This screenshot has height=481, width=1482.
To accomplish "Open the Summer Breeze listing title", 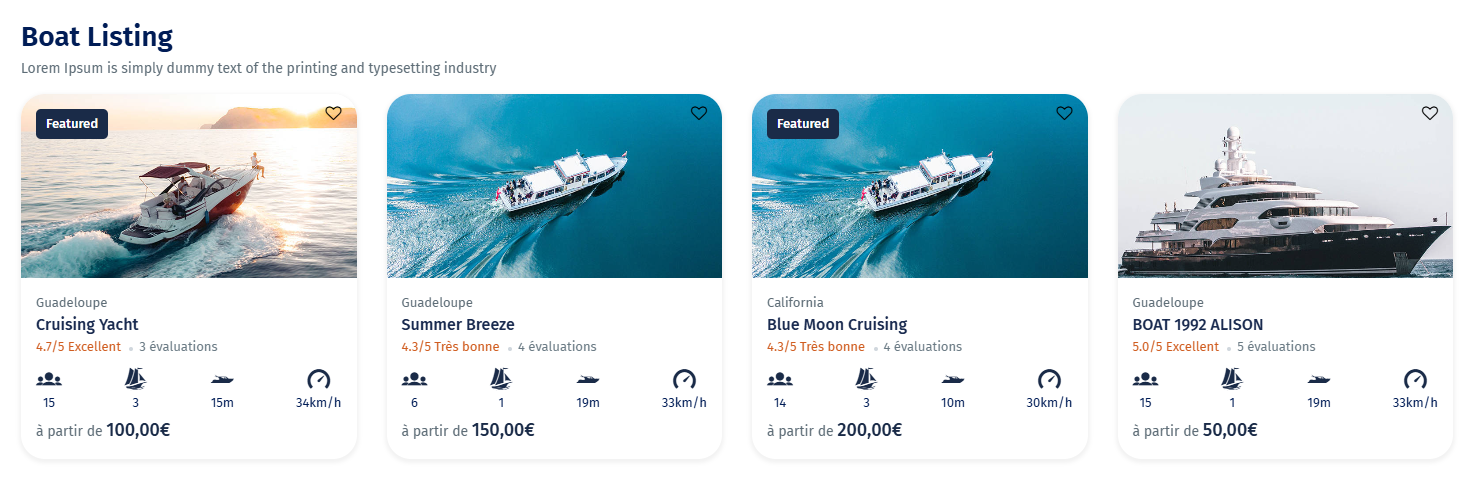I will point(458,324).
